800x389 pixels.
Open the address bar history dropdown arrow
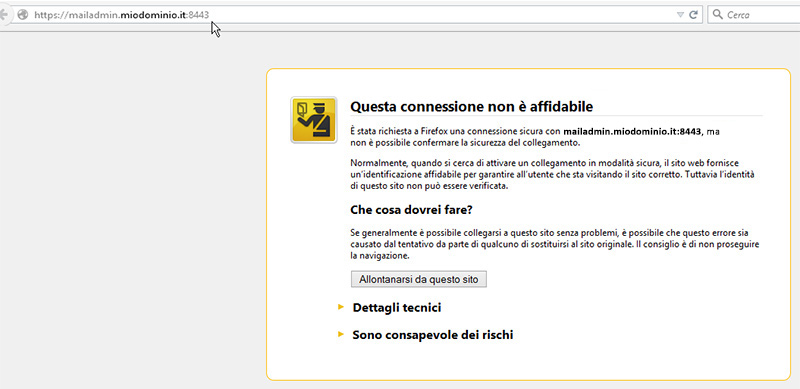(680, 15)
